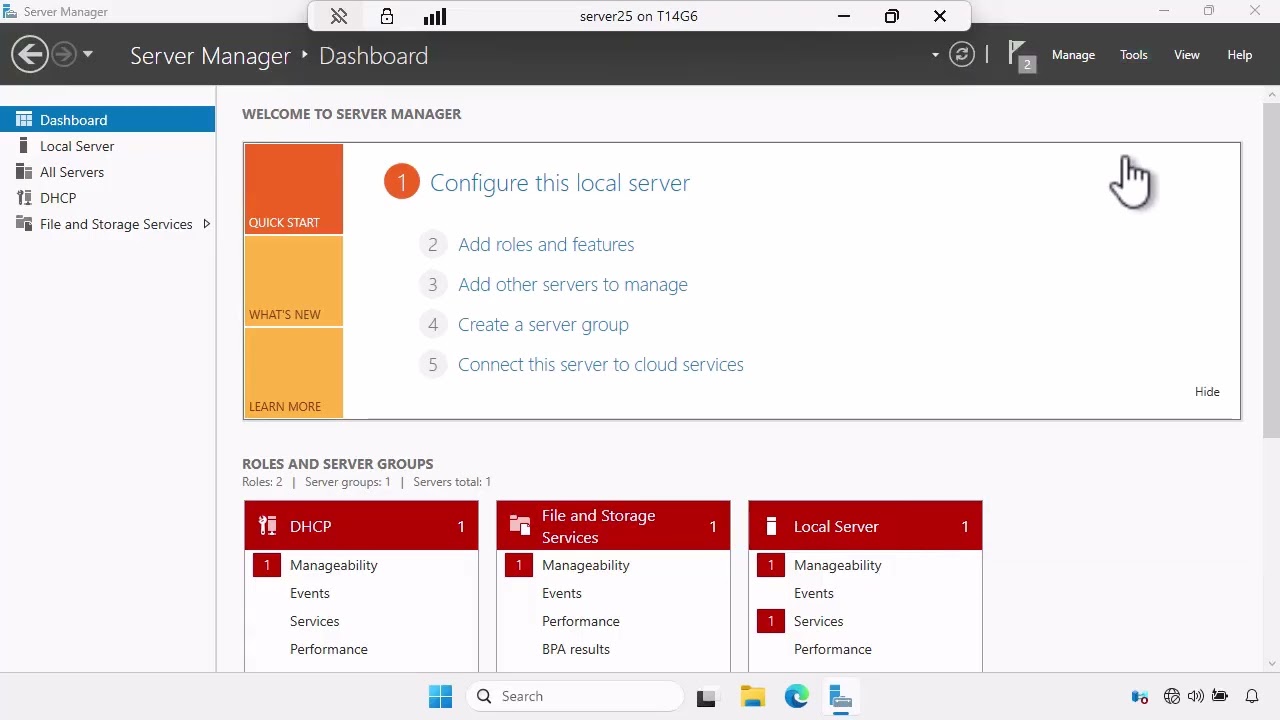Viewport: 1280px width, 720px height.
Task: Select All Servers in the sidebar
Action: [x=107, y=172]
